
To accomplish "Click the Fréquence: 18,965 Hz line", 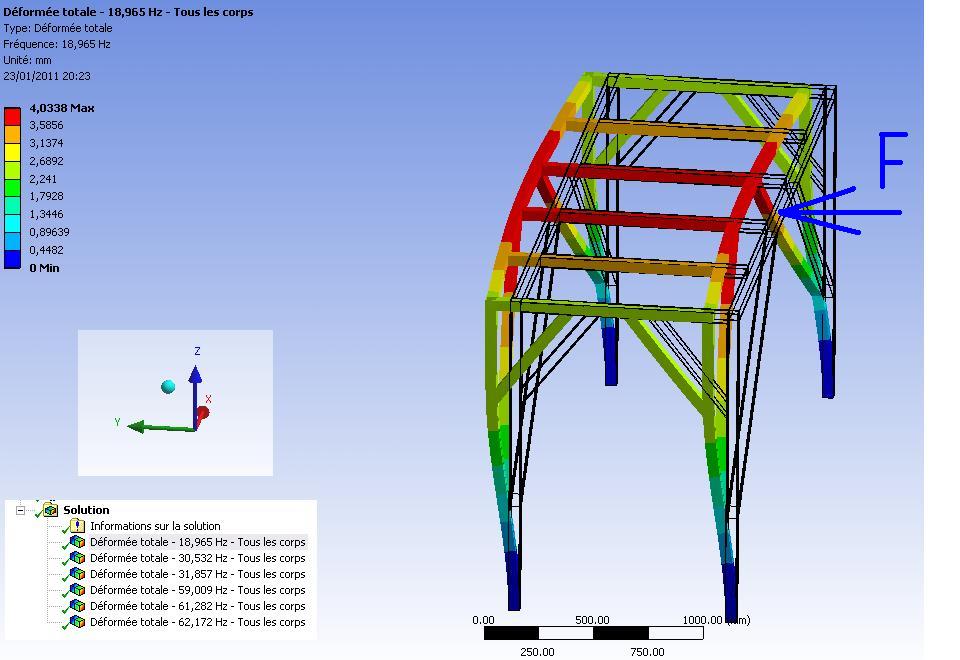I will [57, 44].
